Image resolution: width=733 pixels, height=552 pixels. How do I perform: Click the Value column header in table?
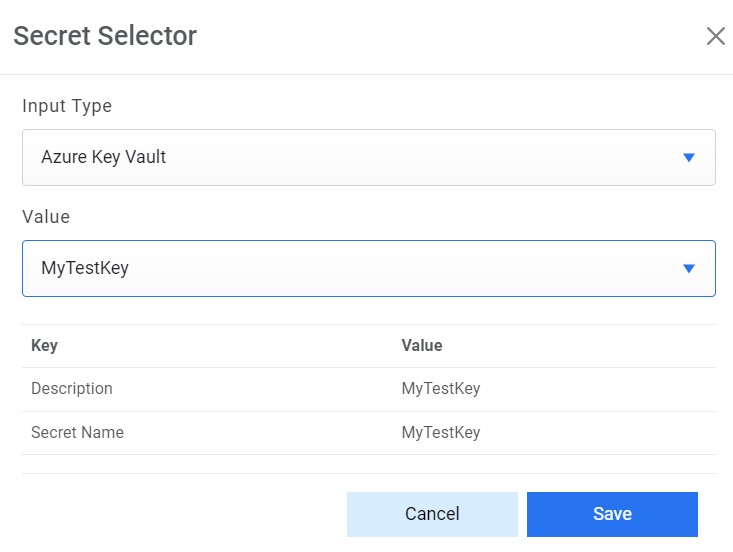[x=422, y=346]
